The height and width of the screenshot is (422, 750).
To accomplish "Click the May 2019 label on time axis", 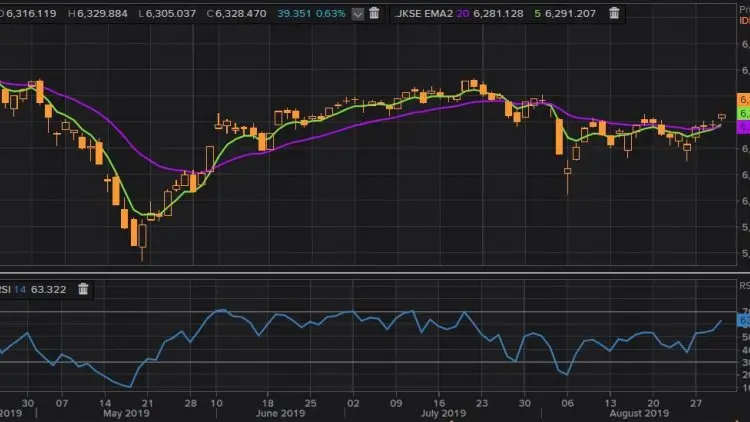I will click(x=126, y=413).
